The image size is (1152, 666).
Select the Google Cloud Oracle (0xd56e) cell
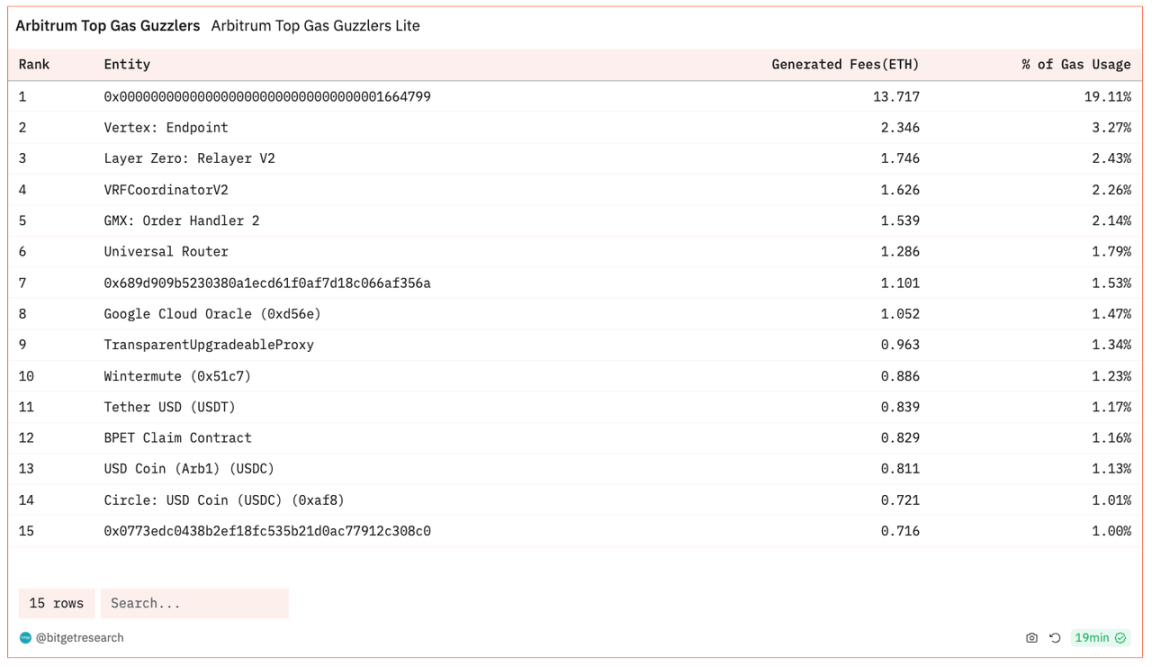pyautogui.click(x=212, y=314)
